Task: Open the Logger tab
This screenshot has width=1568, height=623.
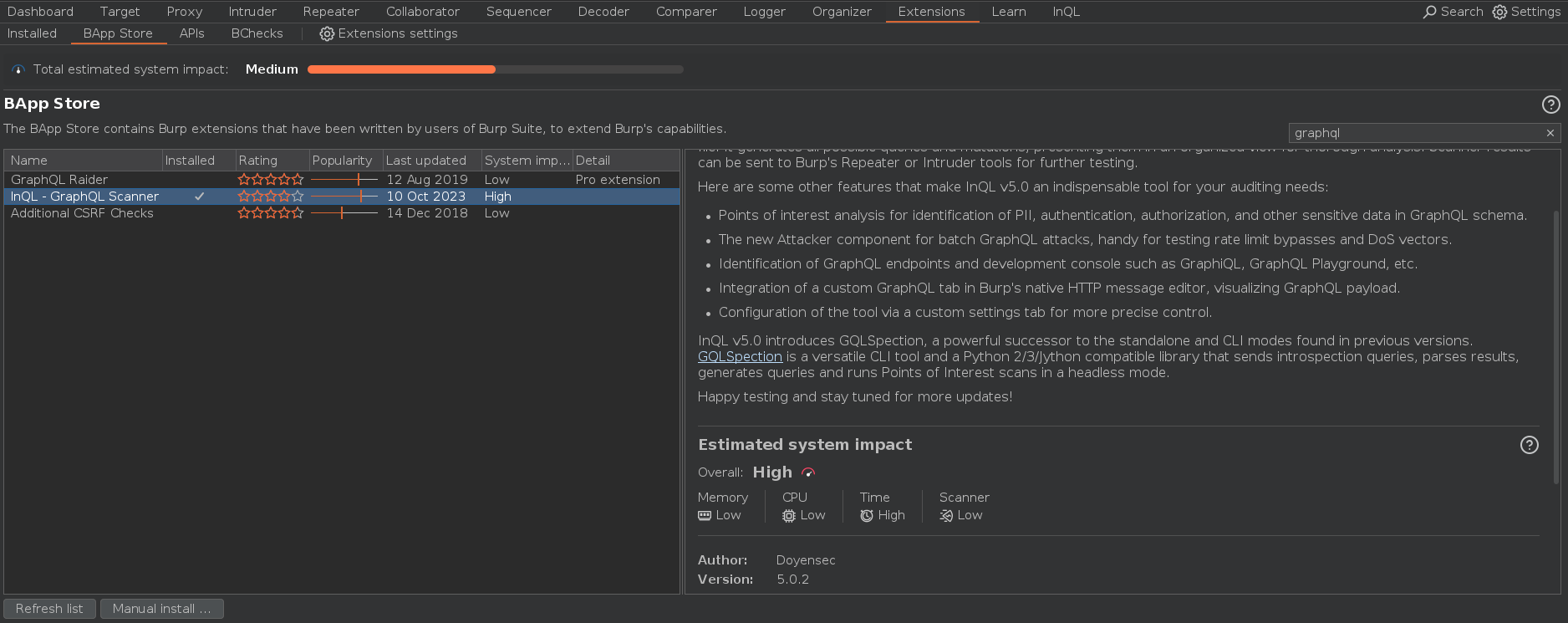Action: click(x=765, y=12)
